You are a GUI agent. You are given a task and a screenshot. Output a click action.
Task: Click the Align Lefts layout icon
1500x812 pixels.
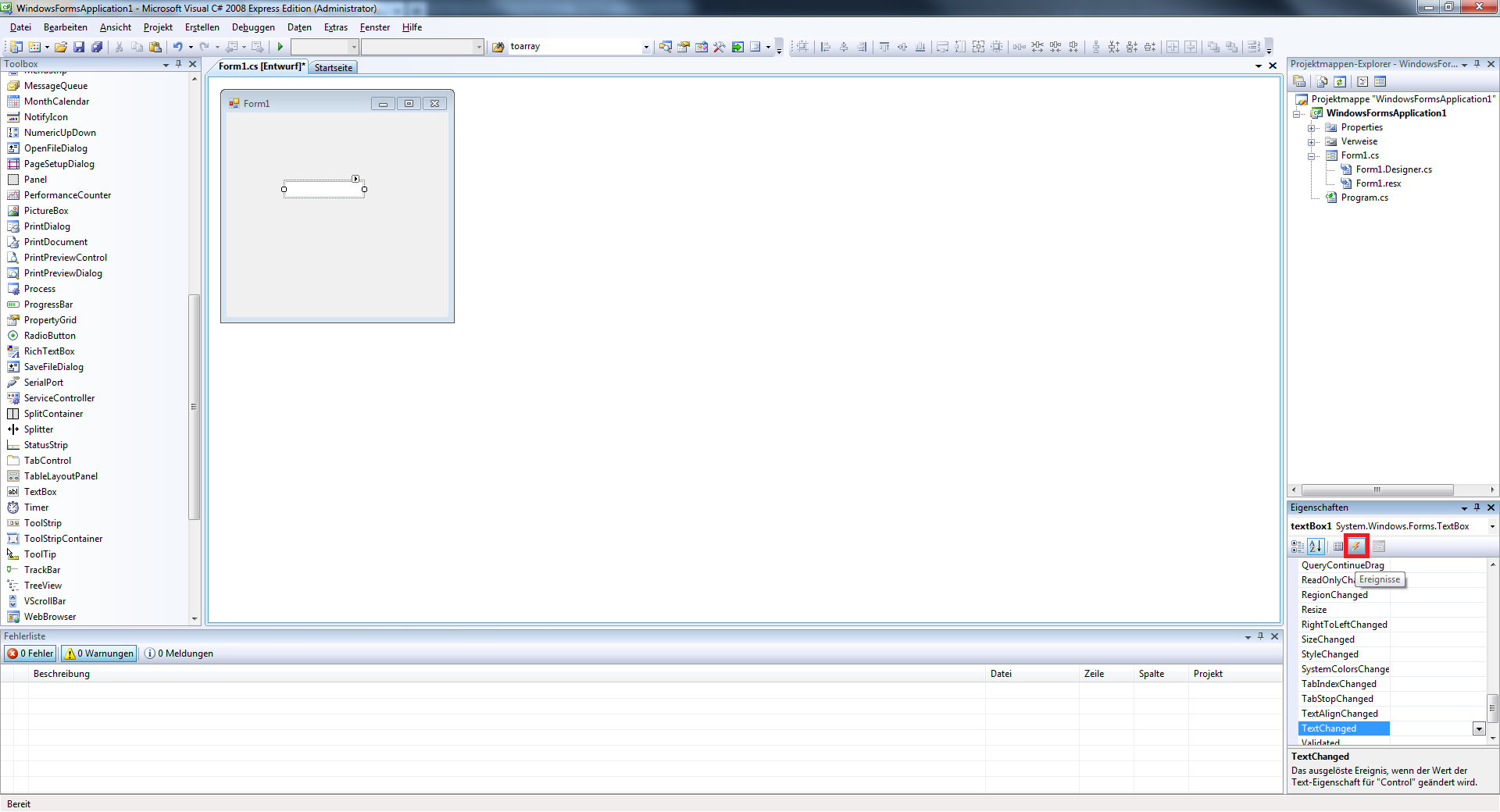coord(826,47)
